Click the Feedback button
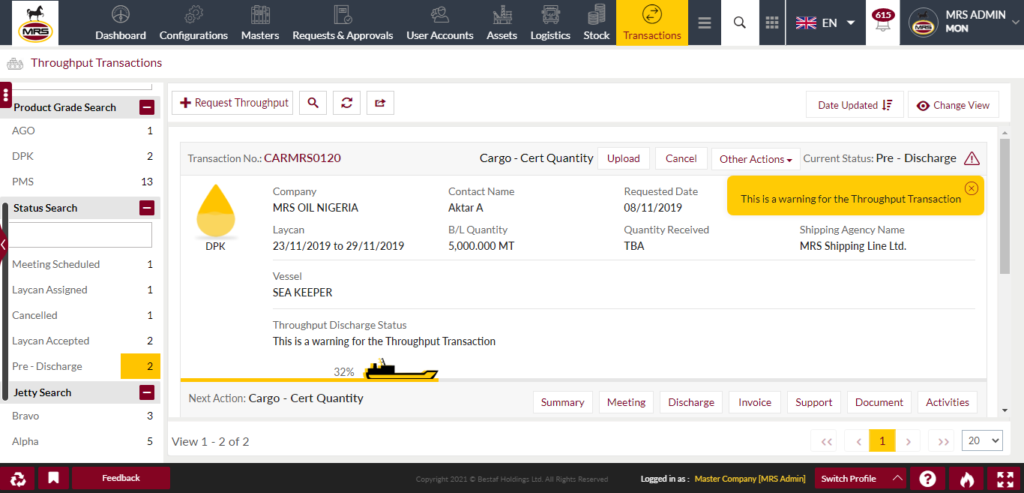This screenshot has width=1024, height=493. pos(121,478)
